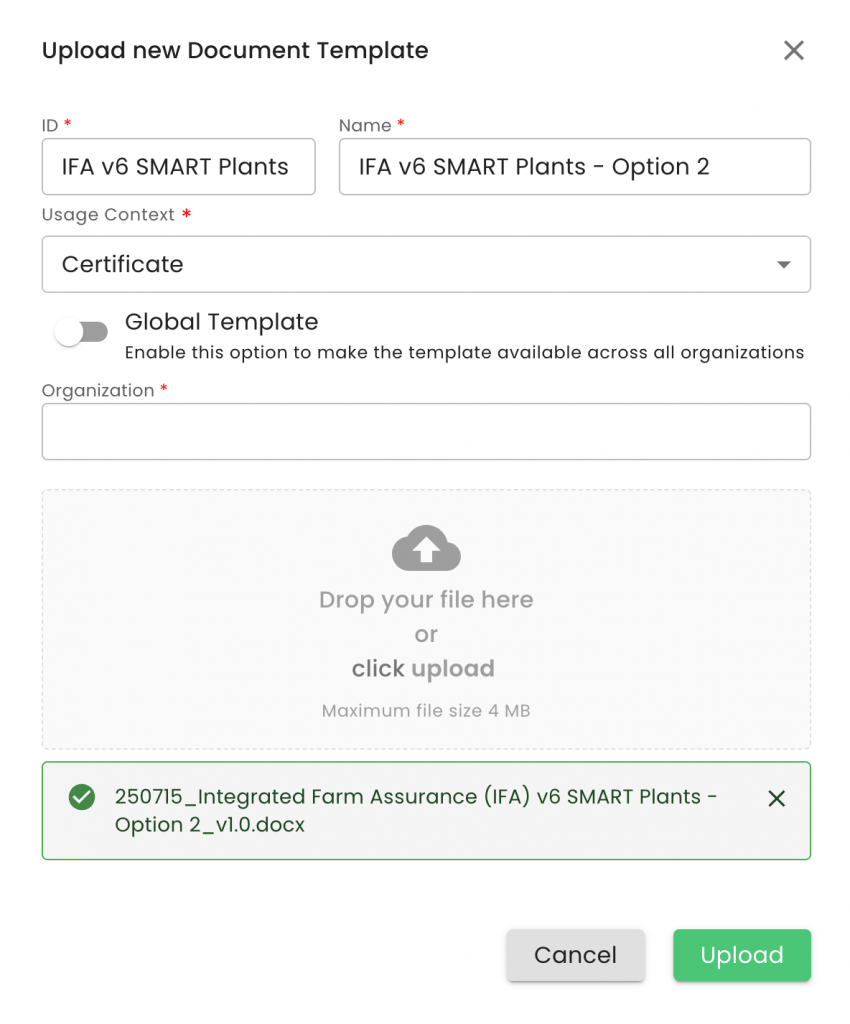850x1024 pixels.
Task: Click the Usage Context field label
Action: pos(108,215)
